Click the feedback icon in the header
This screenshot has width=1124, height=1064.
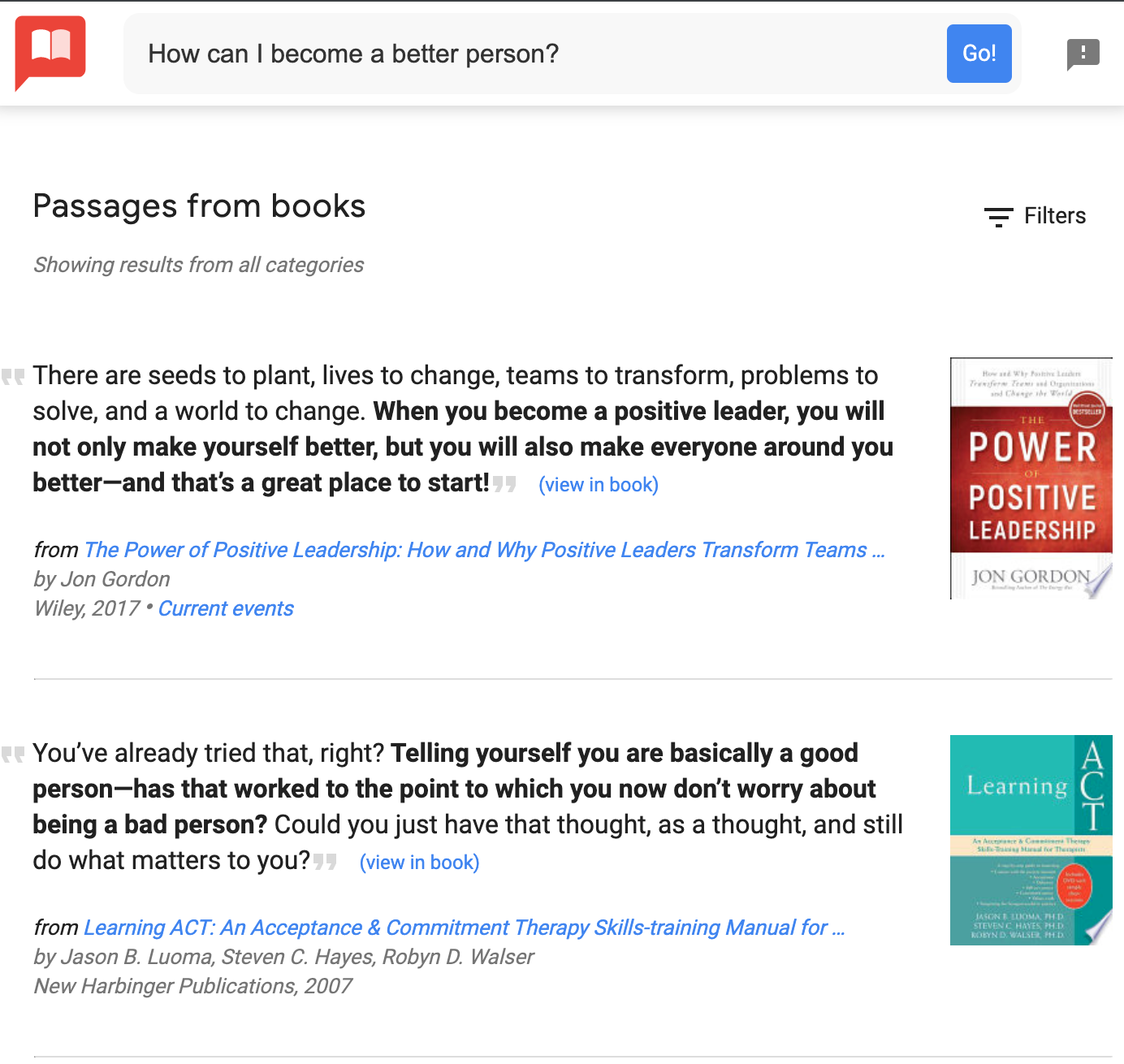pyautogui.click(x=1083, y=54)
